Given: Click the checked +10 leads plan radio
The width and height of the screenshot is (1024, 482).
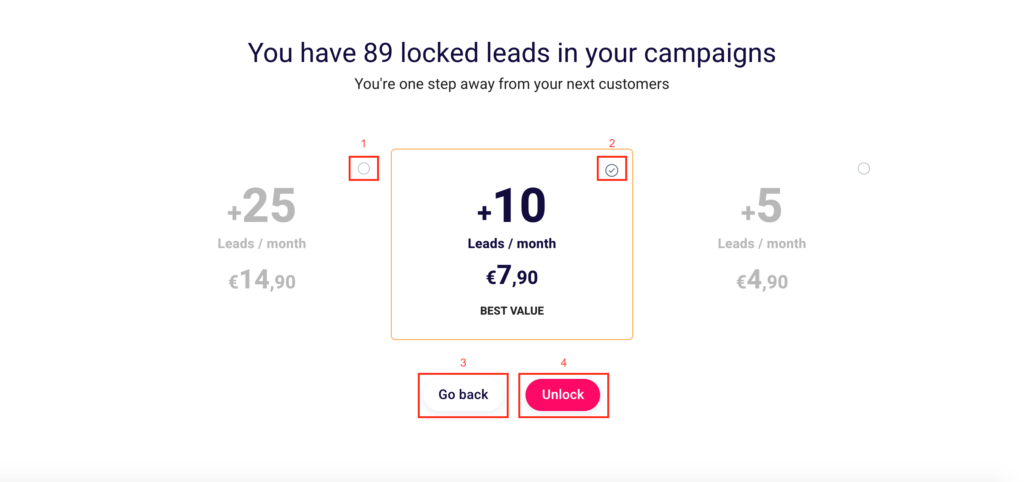Looking at the screenshot, I should click(612, 170).
